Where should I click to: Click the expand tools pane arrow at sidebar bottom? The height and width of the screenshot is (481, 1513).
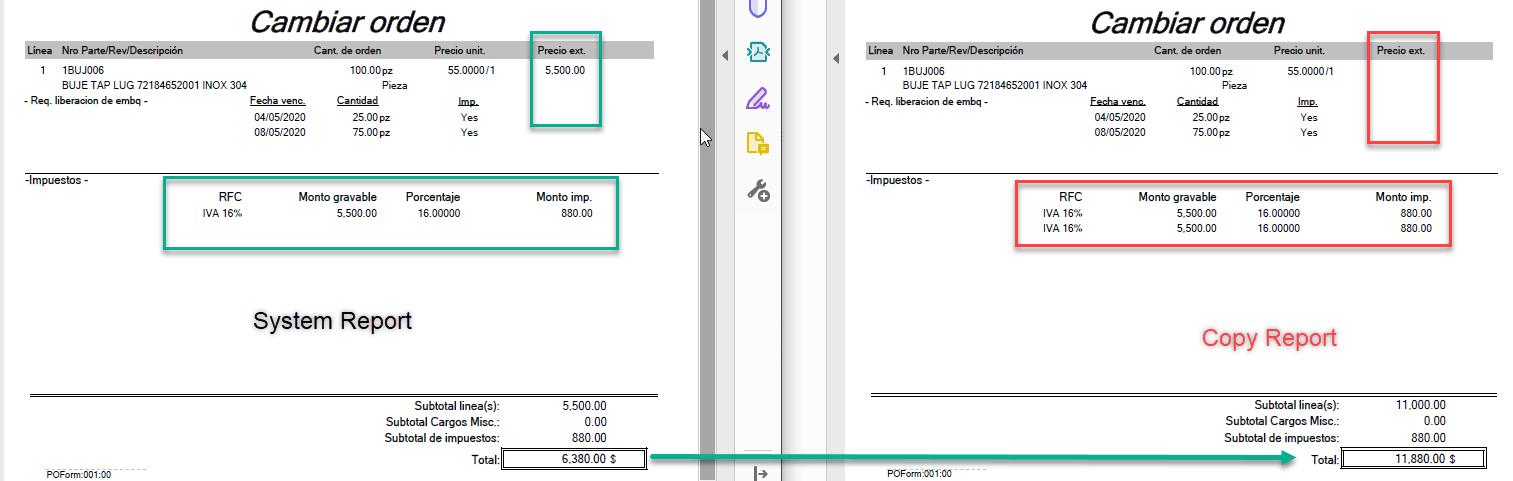tap(759, 473)
